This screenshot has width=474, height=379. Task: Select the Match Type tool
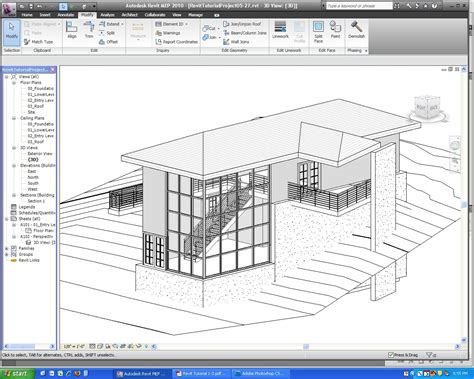[38, 42]
